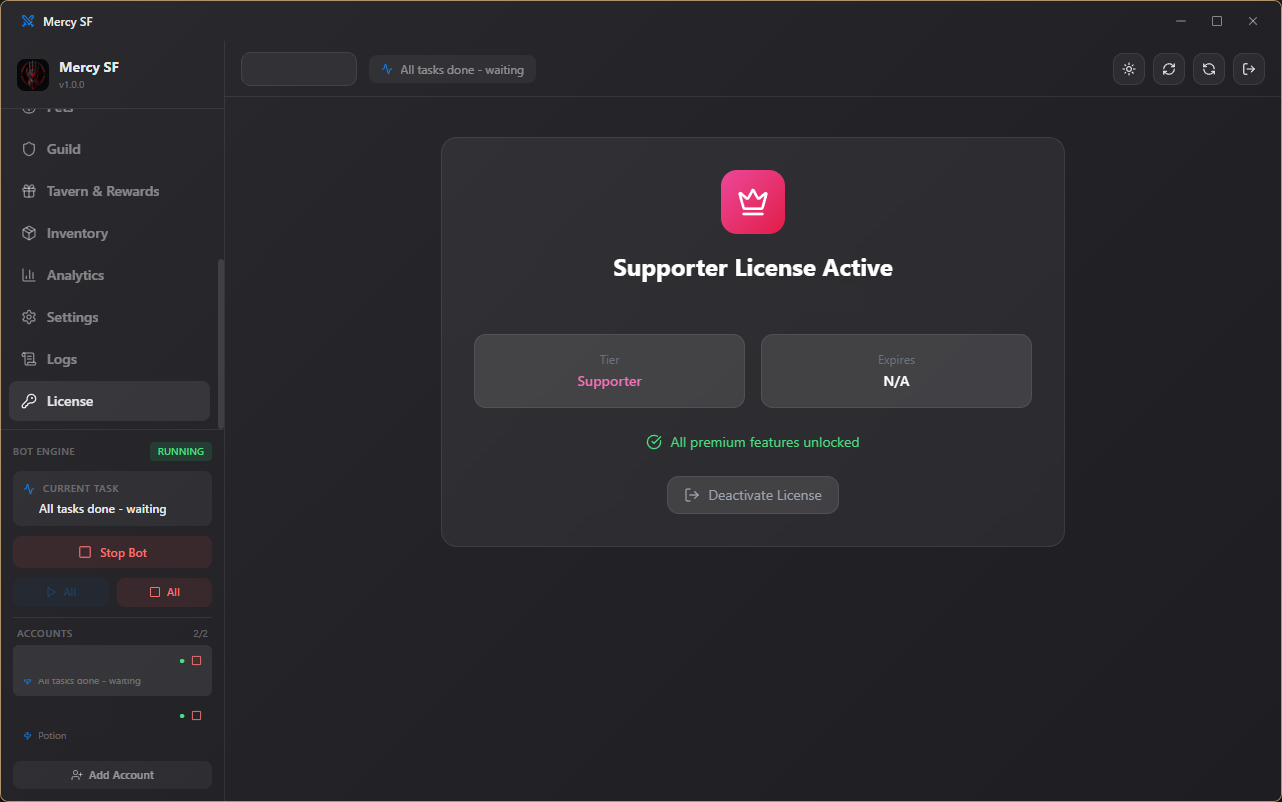Image resolution: width=1282 pixels, height=802 pixels.
Task: Click the Expires N/A card
Action: pos(896,371)
